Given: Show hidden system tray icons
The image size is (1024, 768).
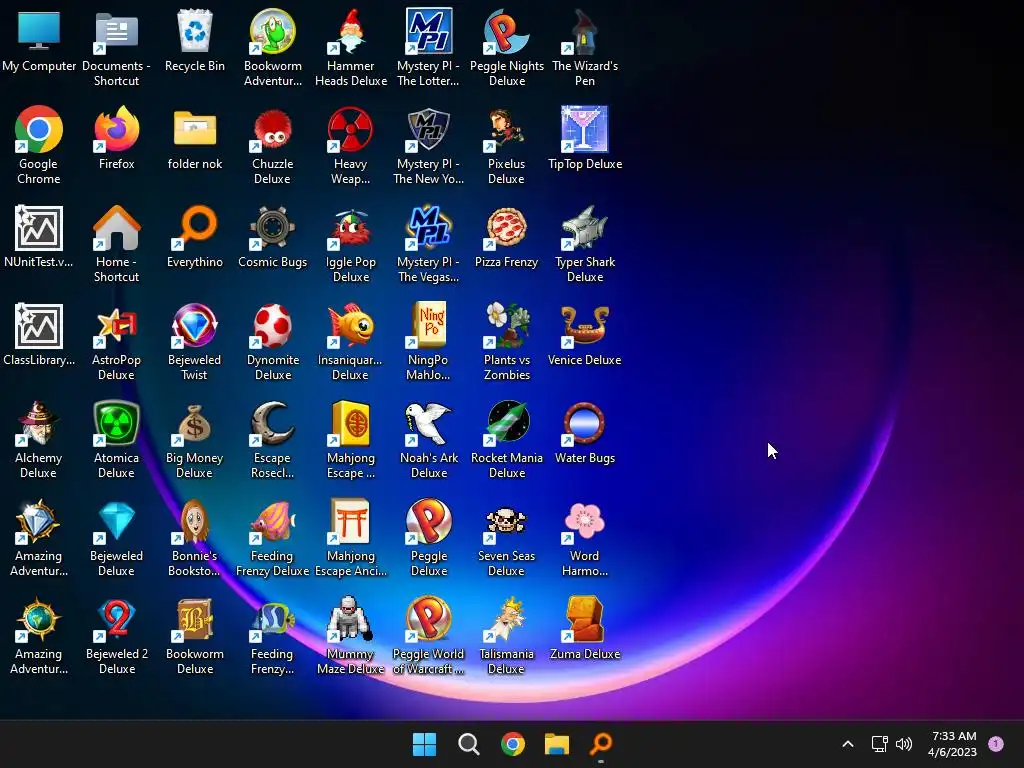Looking at the screenshot, I should (848, 744).
